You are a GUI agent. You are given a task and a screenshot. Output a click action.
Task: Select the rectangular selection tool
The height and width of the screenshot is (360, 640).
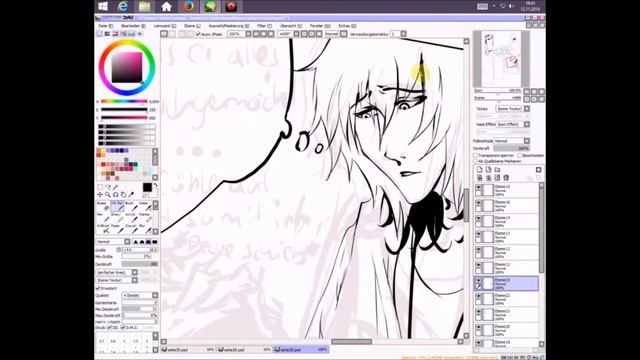click(100, 187)
